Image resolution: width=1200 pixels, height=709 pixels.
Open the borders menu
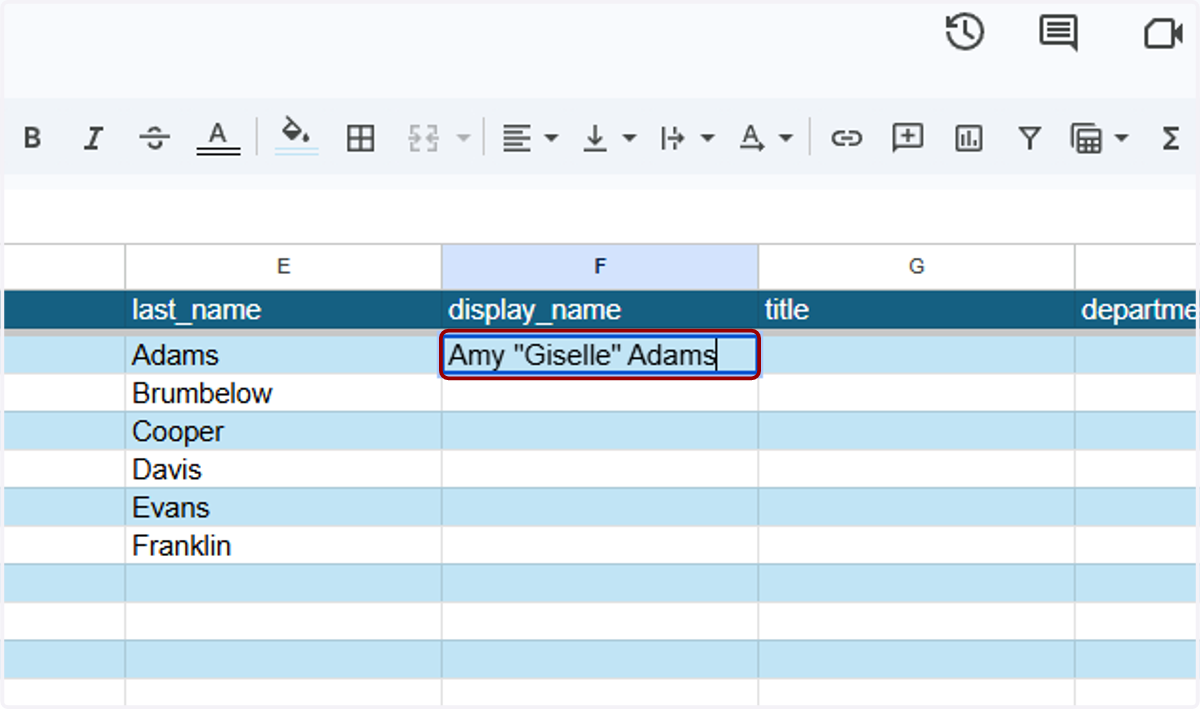coord(360,138)
